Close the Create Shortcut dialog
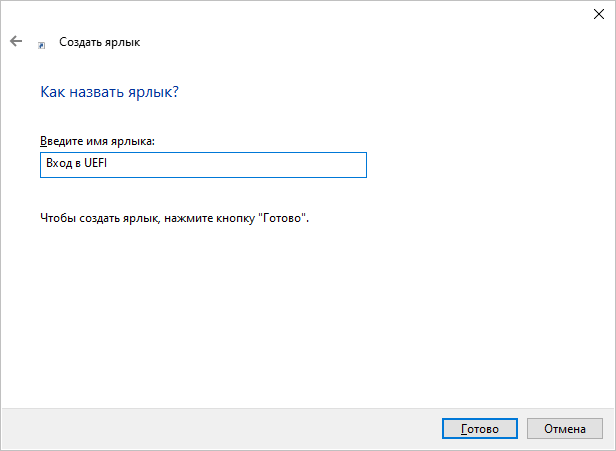The width and height of the screenshot is (616, 451). coord(599,14)
